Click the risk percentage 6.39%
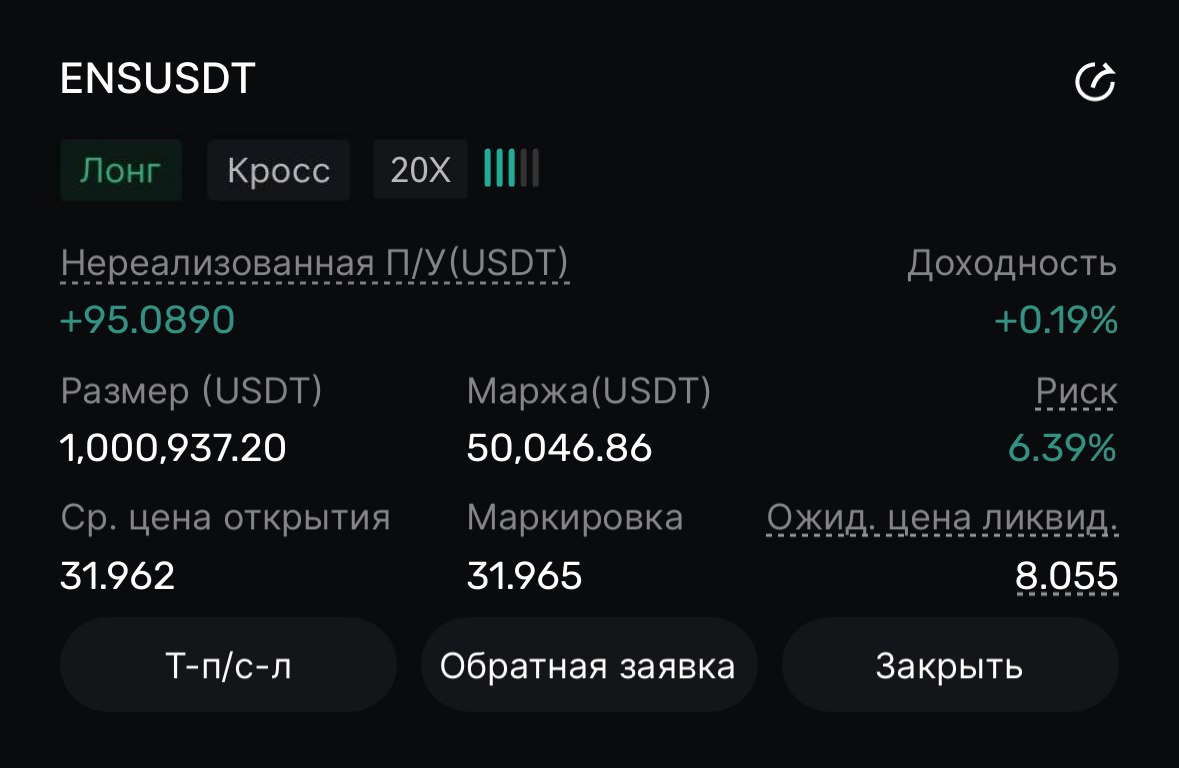Screen dimensions: 1179x768 click(1062, 449)
